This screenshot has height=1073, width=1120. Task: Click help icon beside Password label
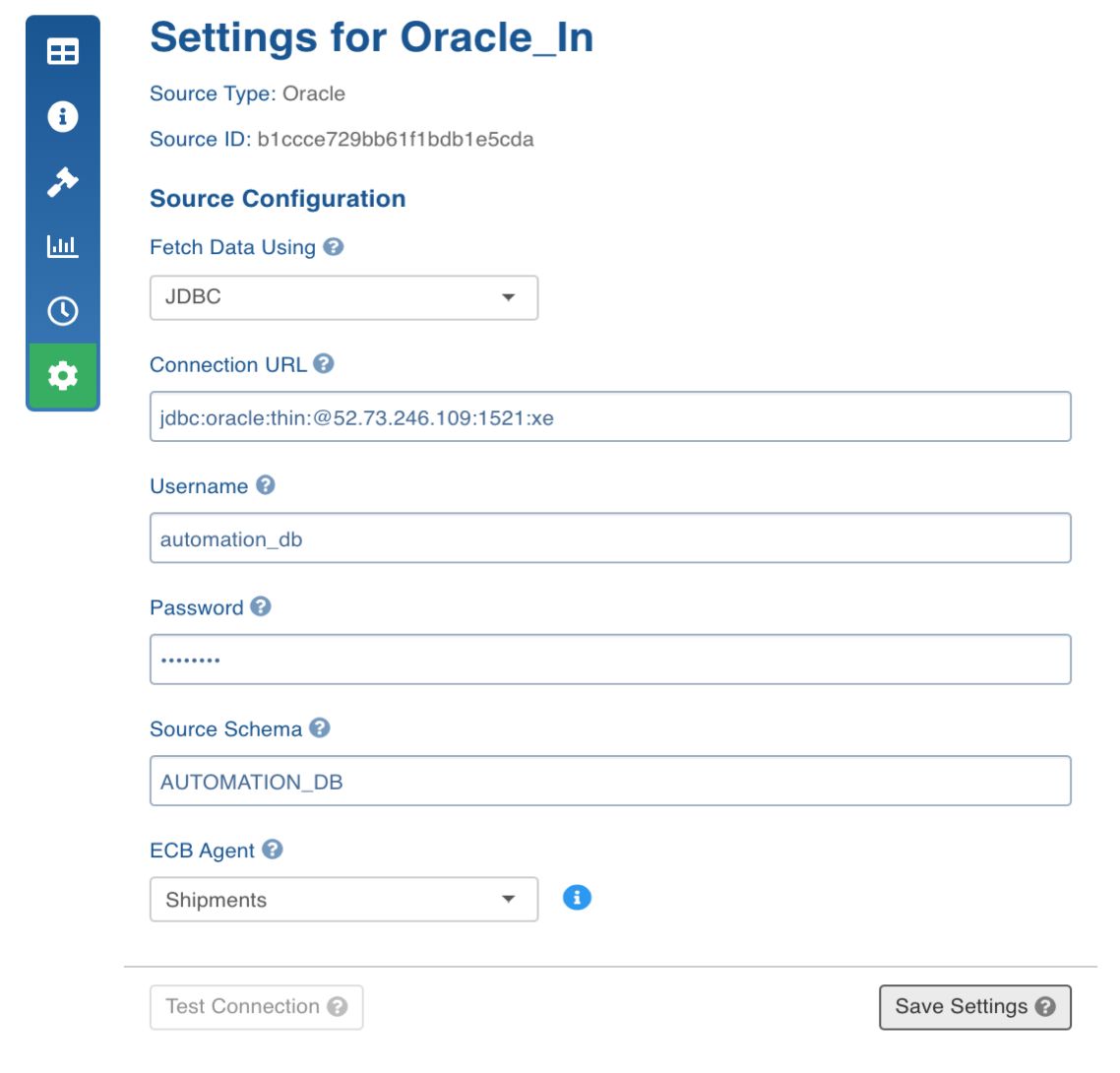click(261, 606)
